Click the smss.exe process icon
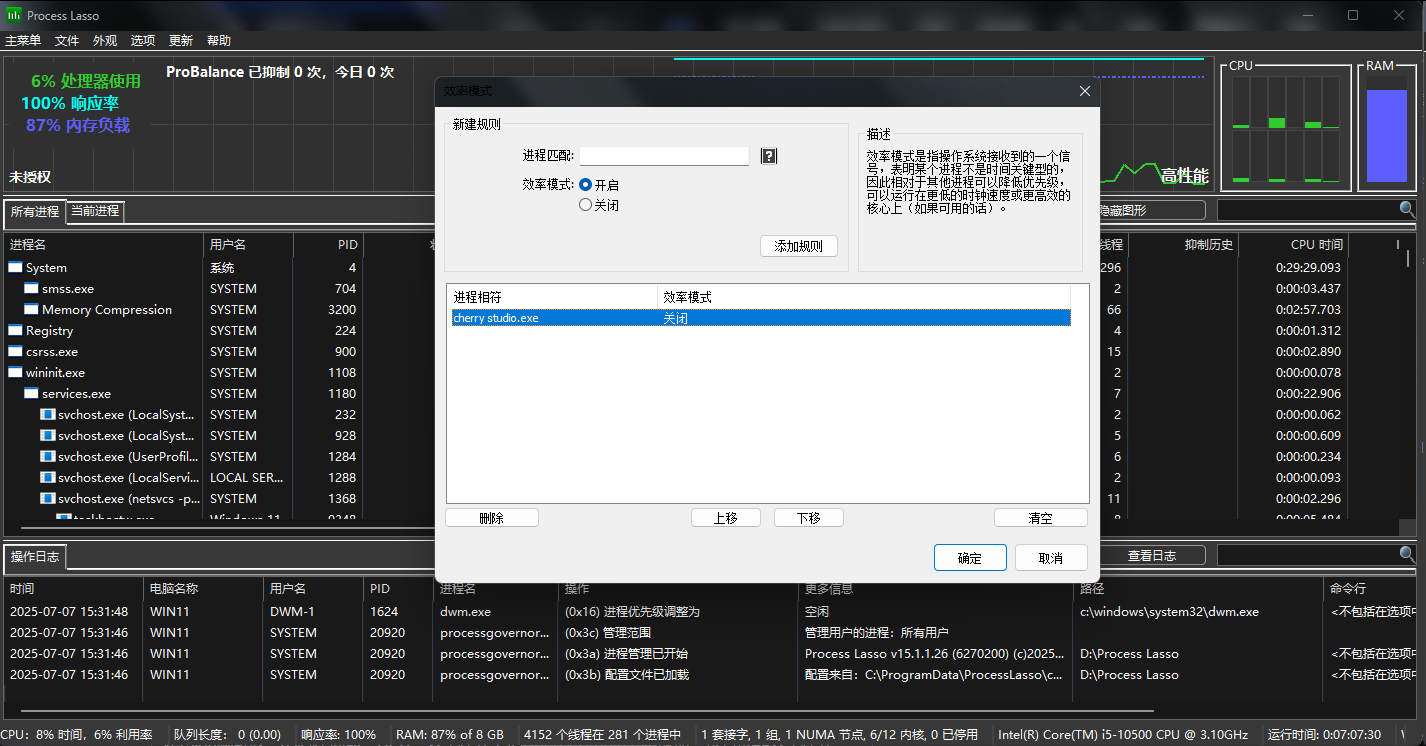 (x=31, y=289)
